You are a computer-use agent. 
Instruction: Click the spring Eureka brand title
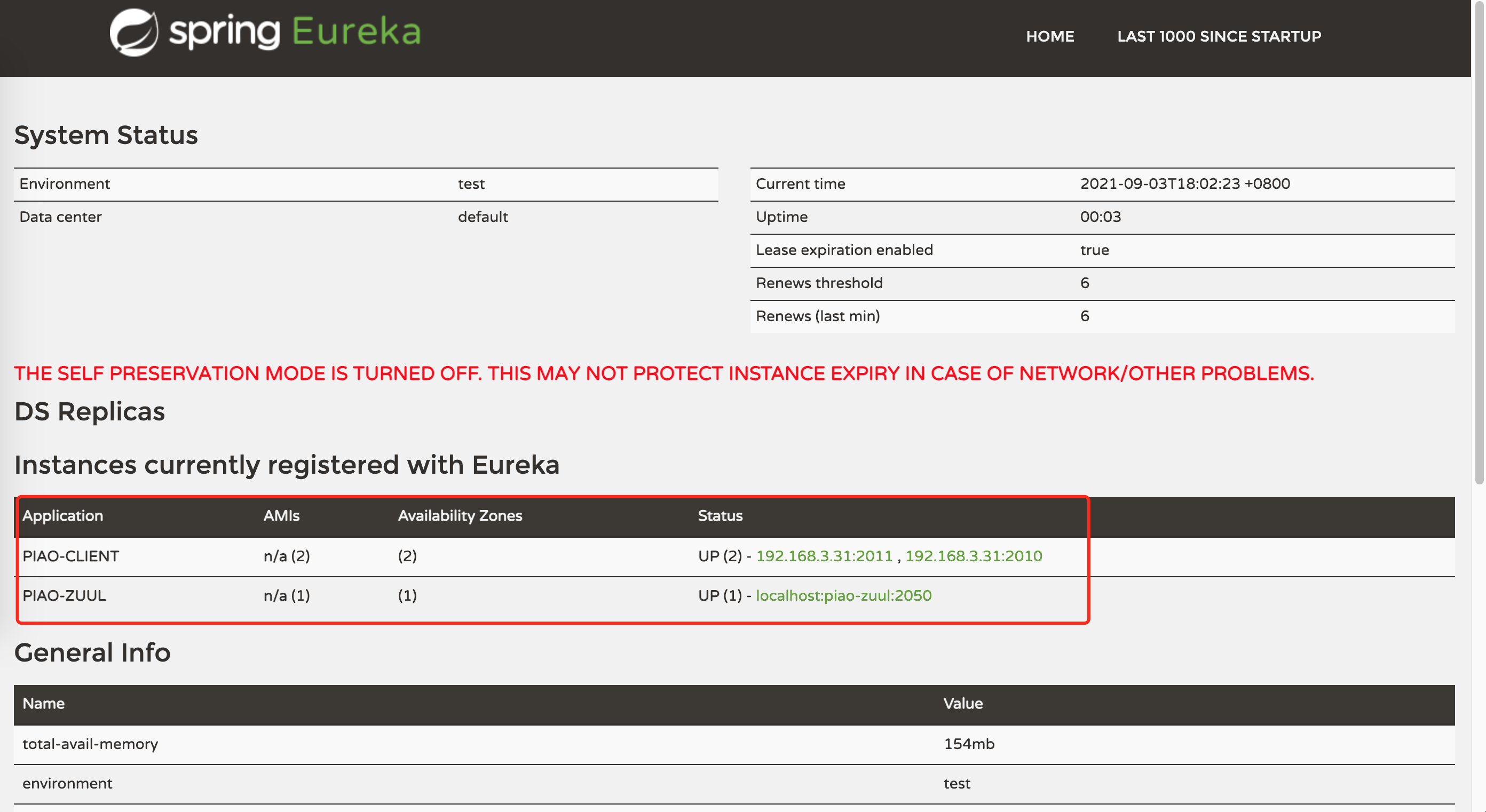tap(295, 31)
